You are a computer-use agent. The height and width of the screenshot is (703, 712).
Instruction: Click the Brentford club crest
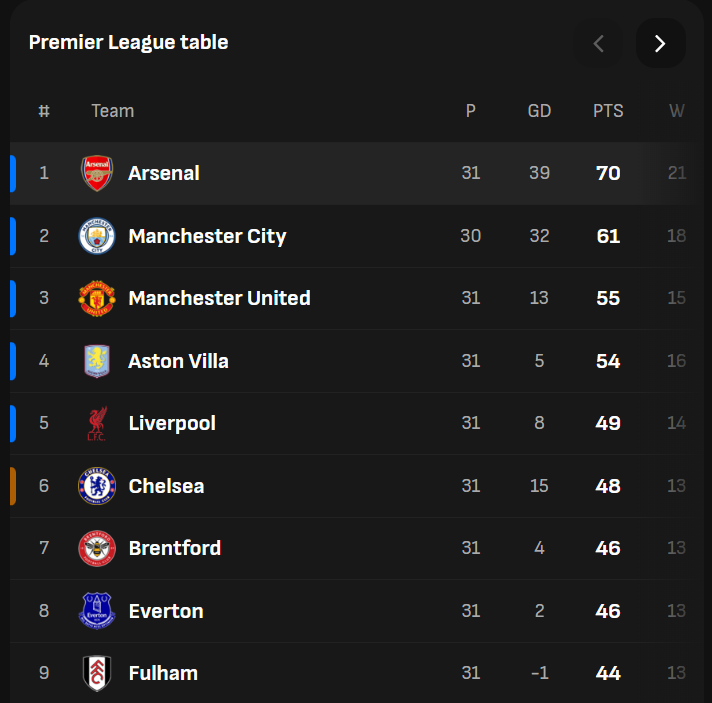97,548
